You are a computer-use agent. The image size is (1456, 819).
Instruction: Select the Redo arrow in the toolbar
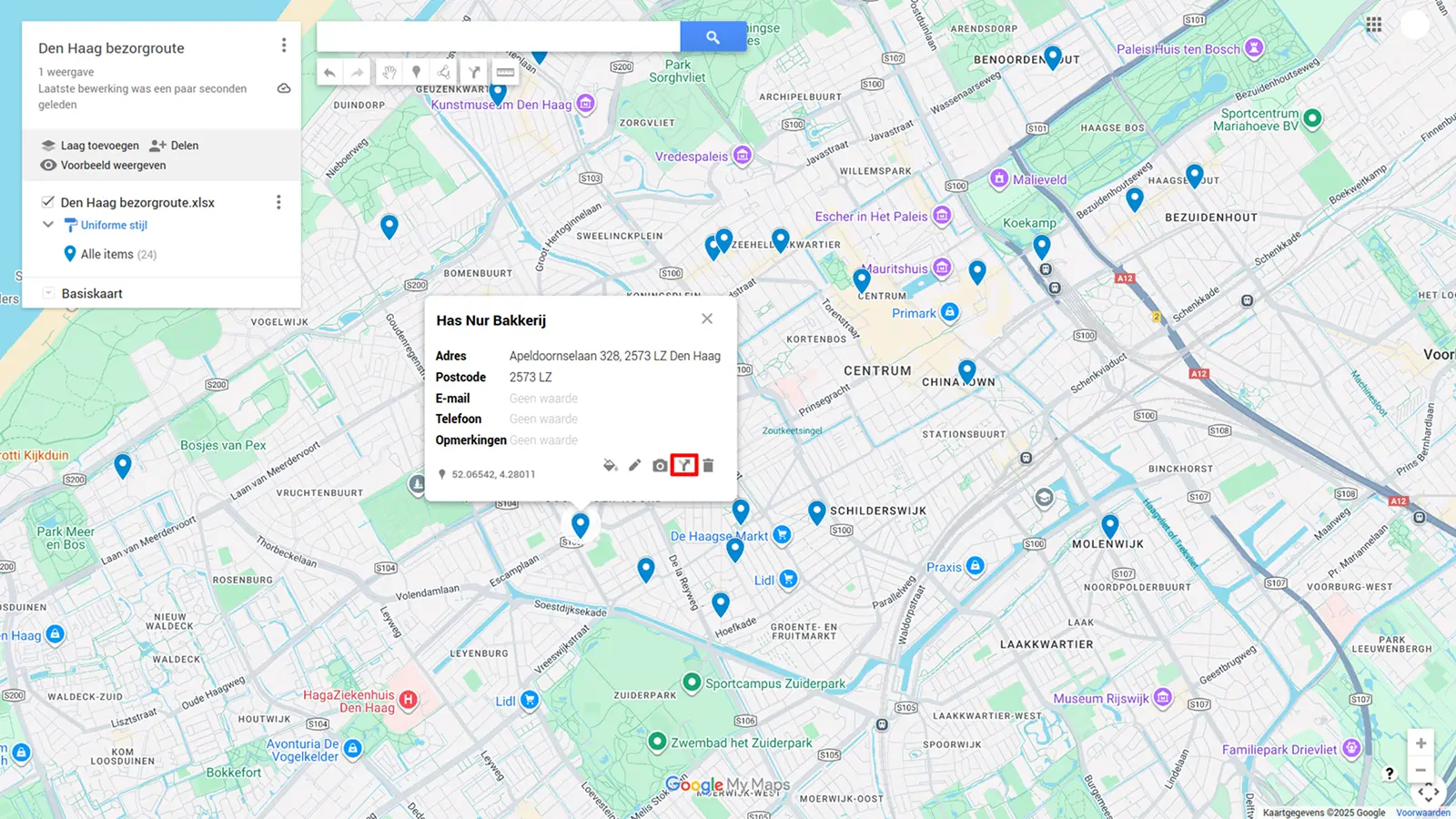coord(356,72)
